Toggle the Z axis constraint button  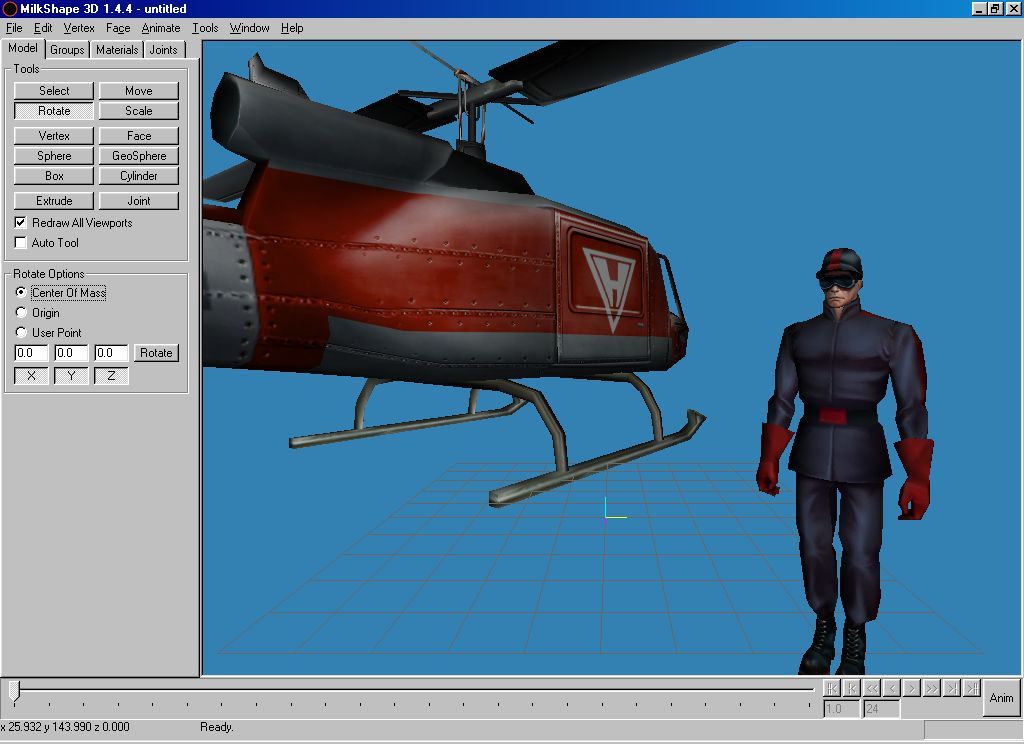111,376
